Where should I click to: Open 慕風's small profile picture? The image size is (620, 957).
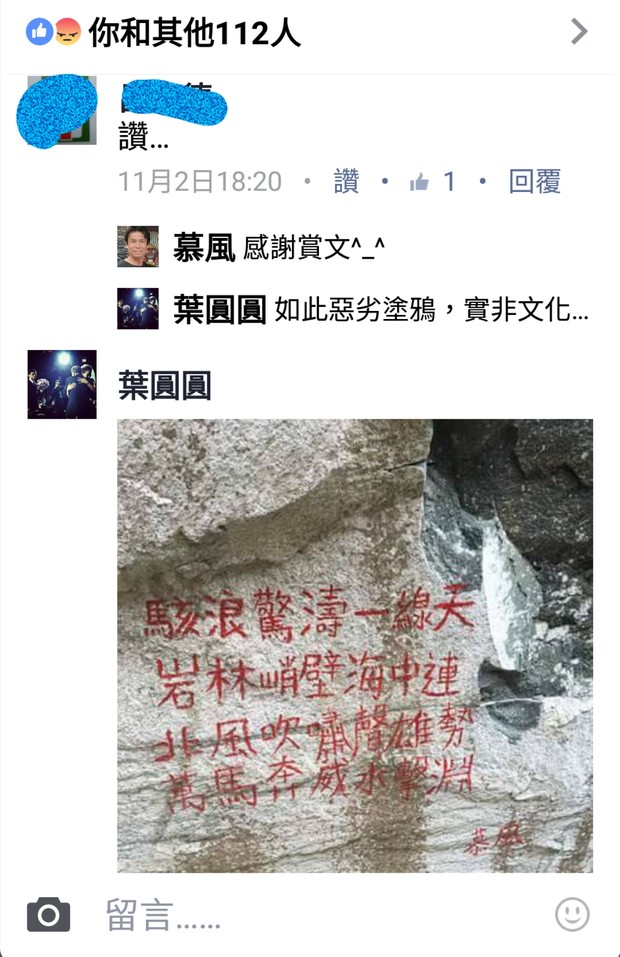138,247
